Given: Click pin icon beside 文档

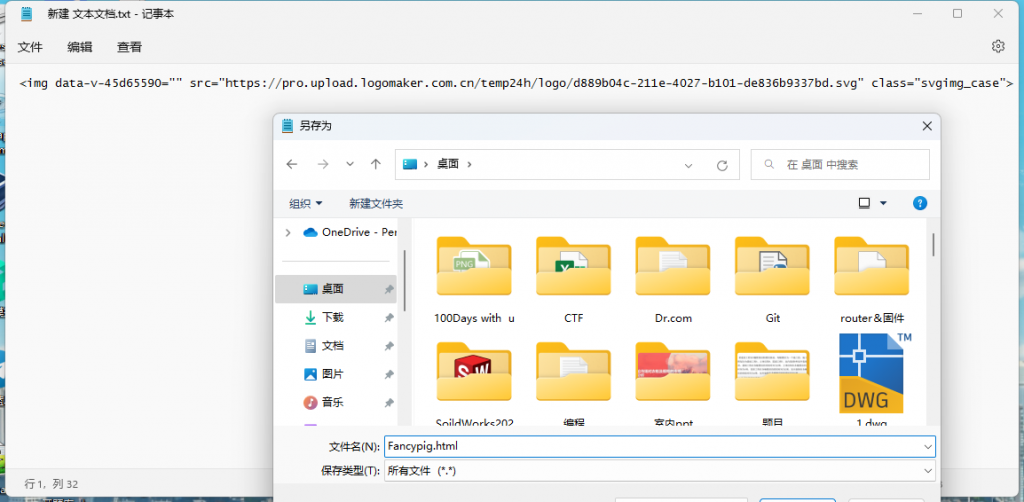Looking at the screenshot, I should pos(389,346).
